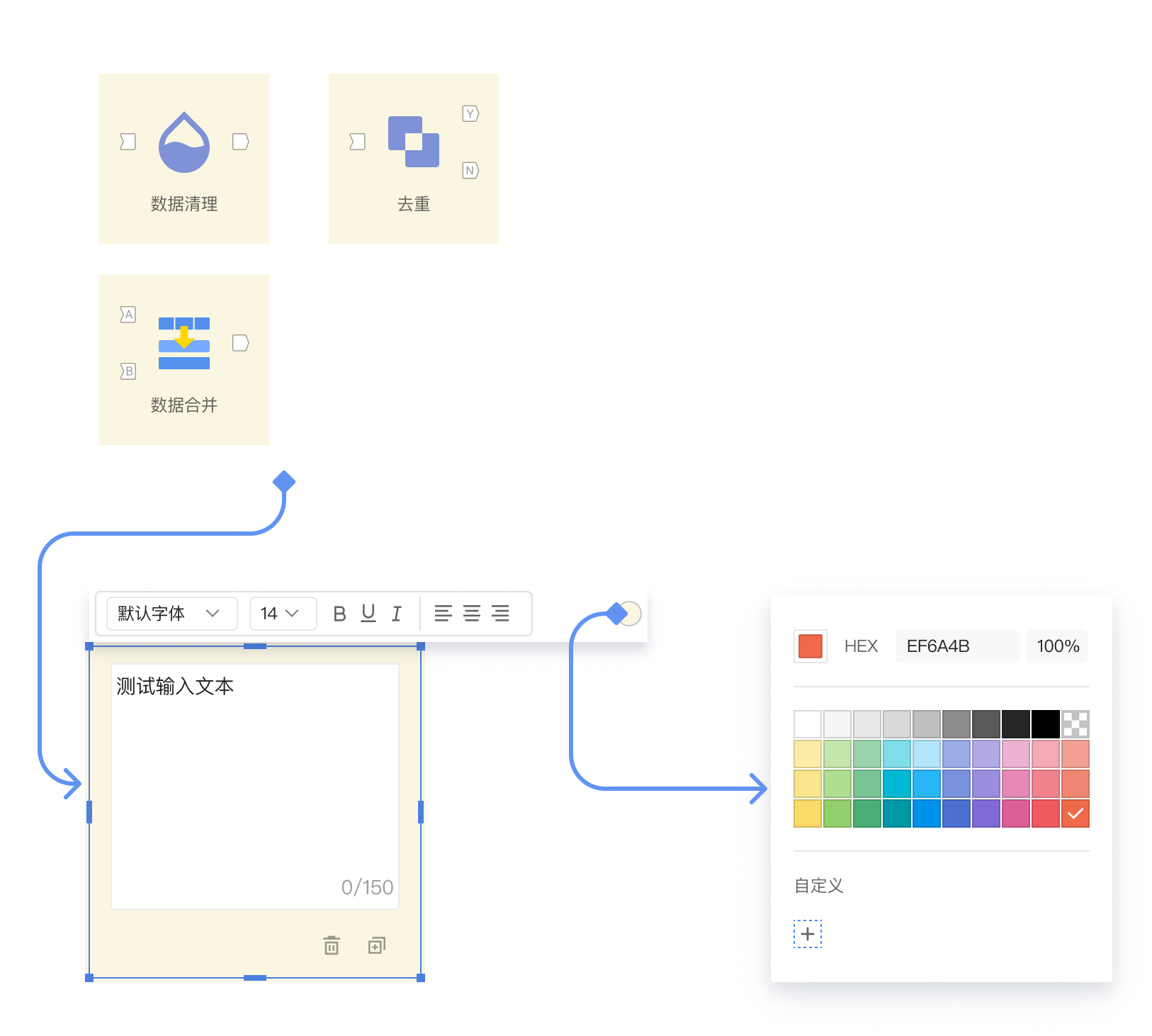Viewport: 1152px width, 1036px height.
Task: Click the Y output port of 去重
Action: pos(470,113)
